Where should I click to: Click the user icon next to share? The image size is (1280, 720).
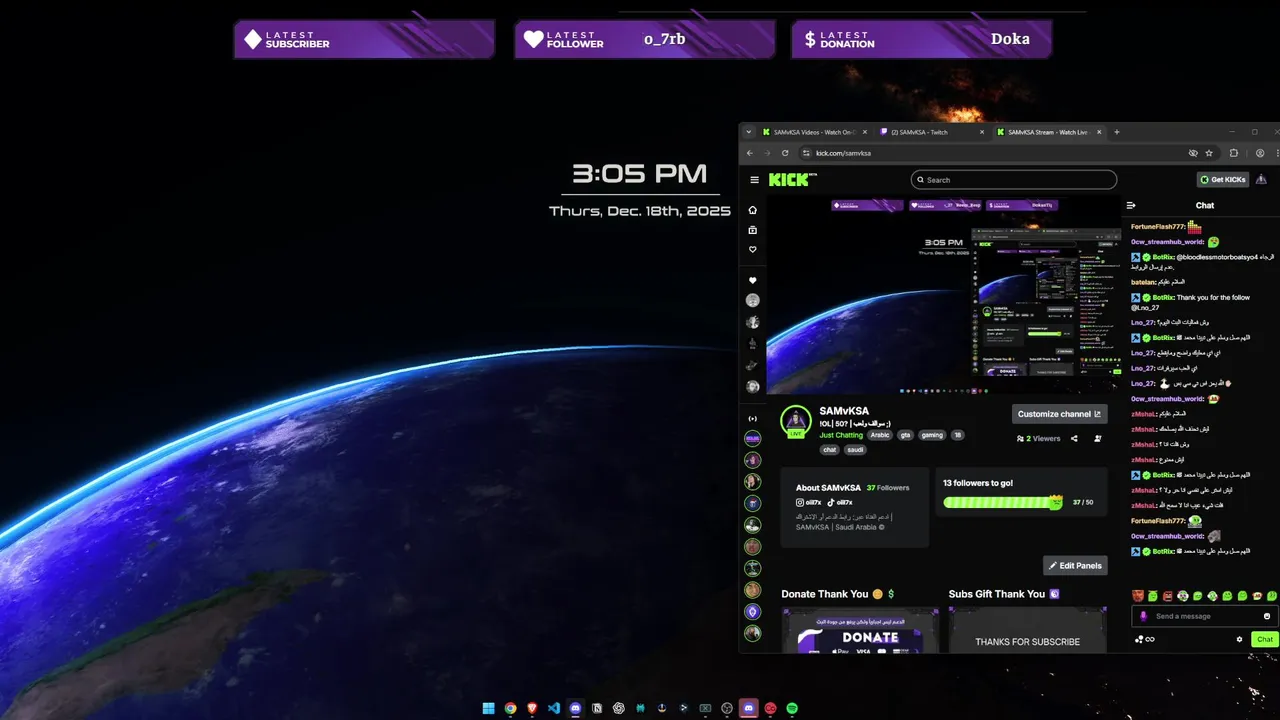click(1098, 438)
